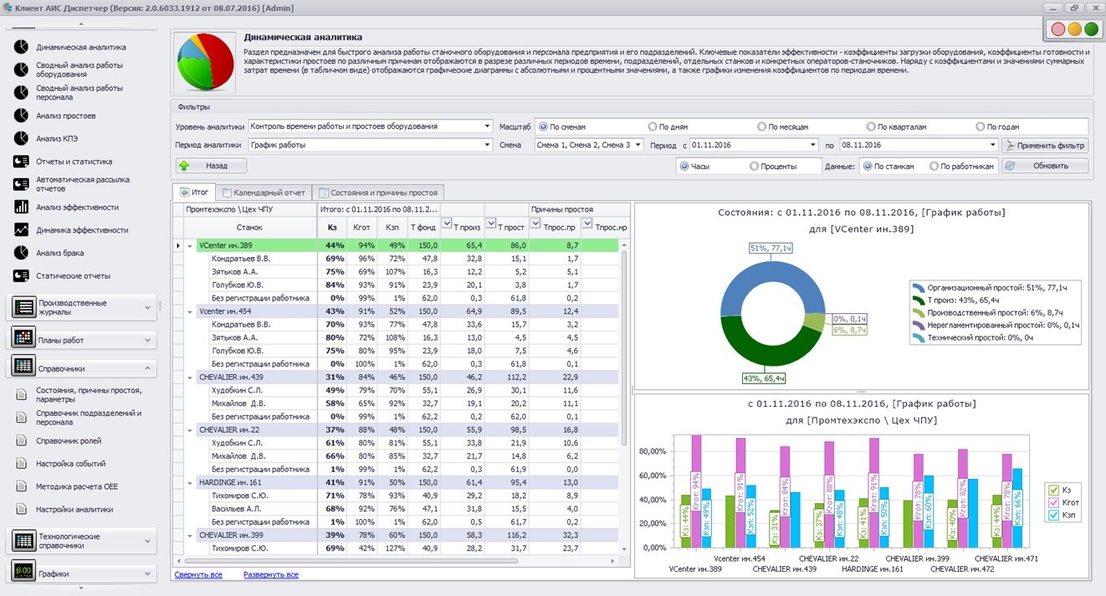The image size is (1106, 596).
Task: Click Отчеты и статистика icon
Action: pyautogui.click(x=21, y=162)
